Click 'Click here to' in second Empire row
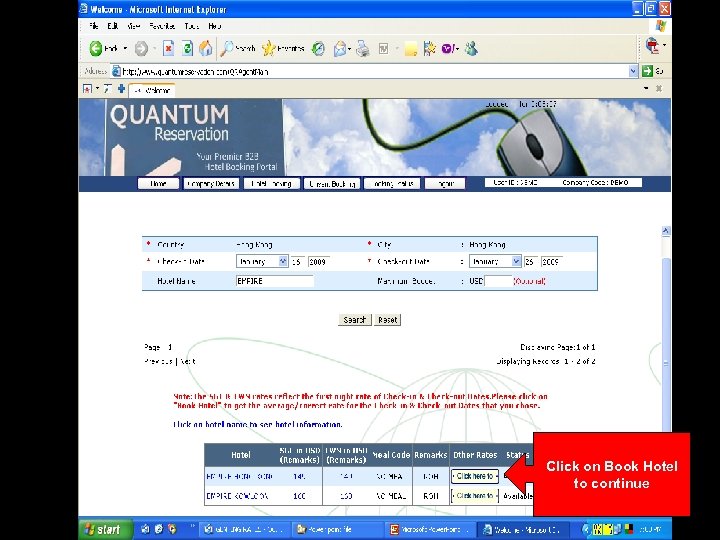720x540 pixels. coord(475,496)
